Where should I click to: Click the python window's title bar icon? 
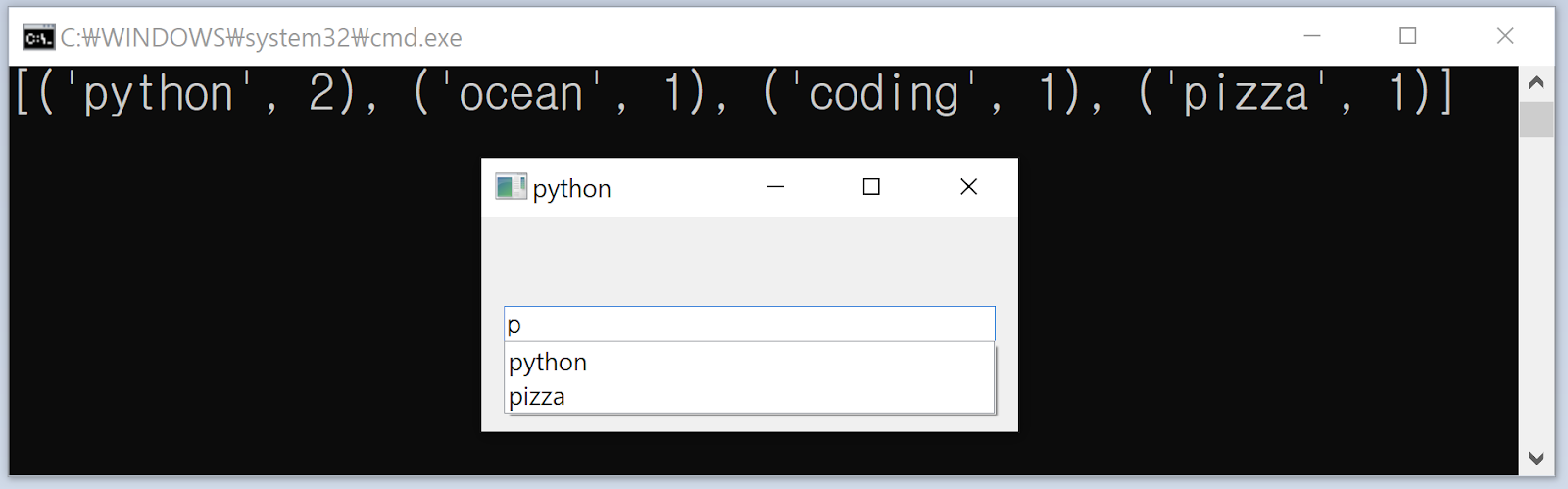pos(511,186)
